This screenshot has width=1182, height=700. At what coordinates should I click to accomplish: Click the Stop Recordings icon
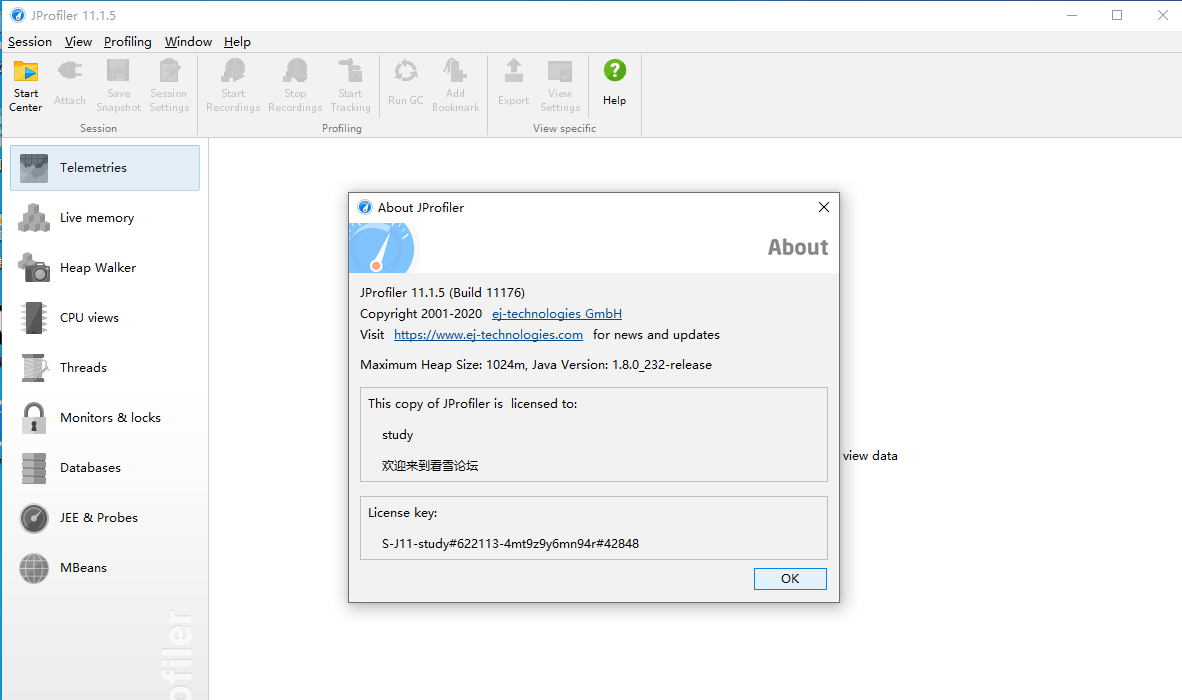[295, 86]
